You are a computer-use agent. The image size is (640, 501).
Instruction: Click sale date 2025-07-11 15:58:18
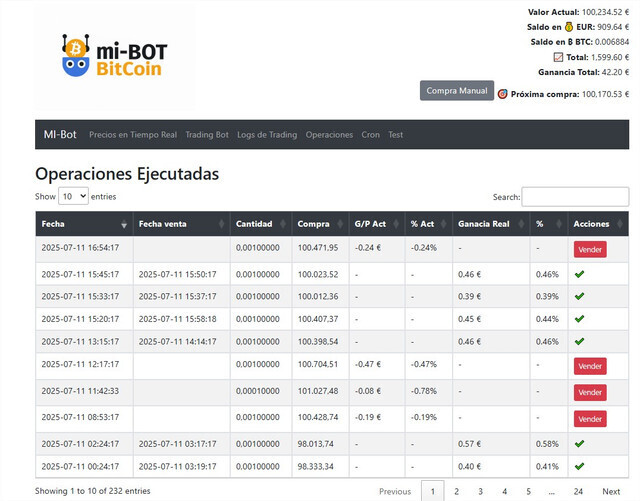pos(178,319)
